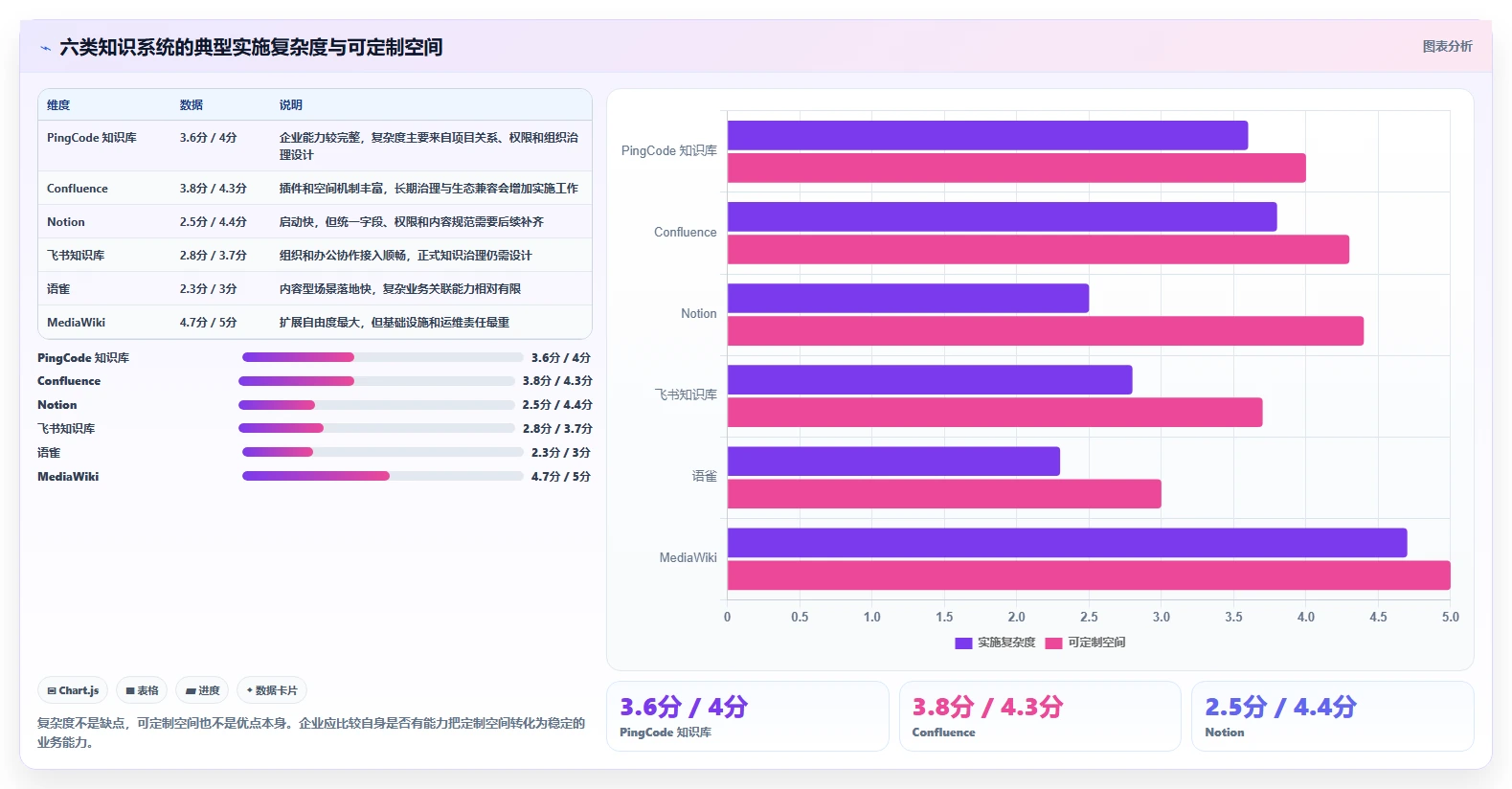Click the 语雀 progress bar
The height and width of the screenshot is (789, 1512).
tap(383, 452)
